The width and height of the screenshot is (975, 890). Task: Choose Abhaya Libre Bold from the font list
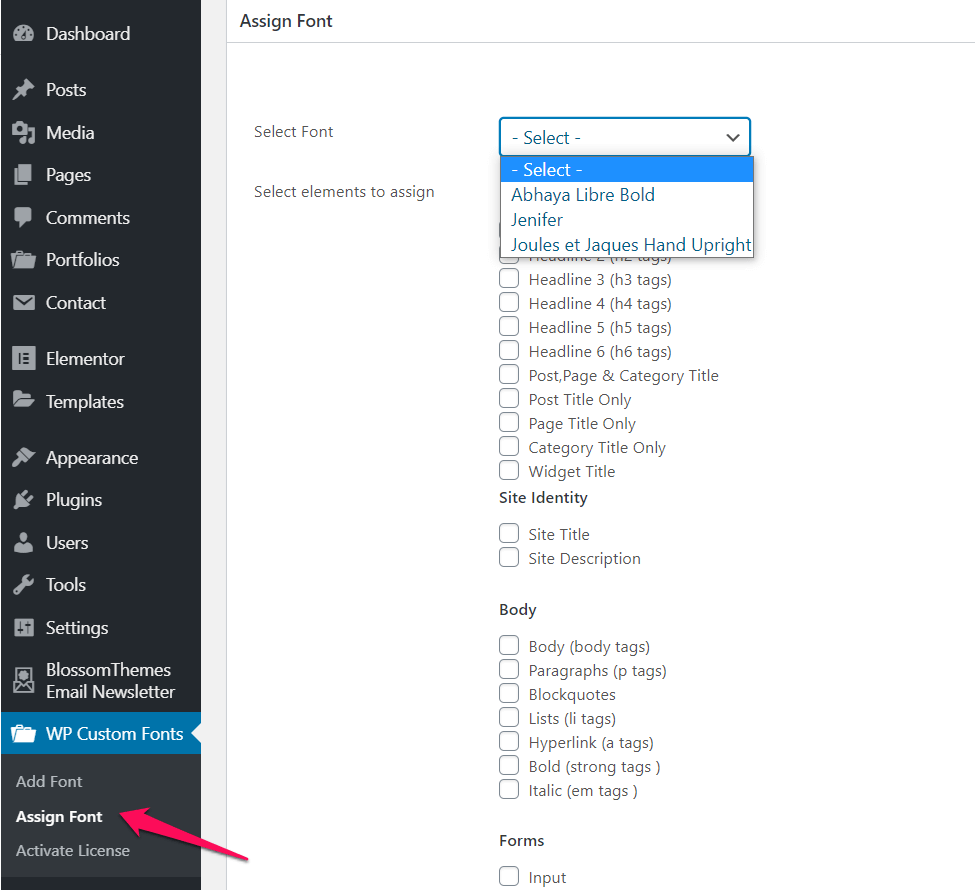pyautogui.click(x=583, y=195)
